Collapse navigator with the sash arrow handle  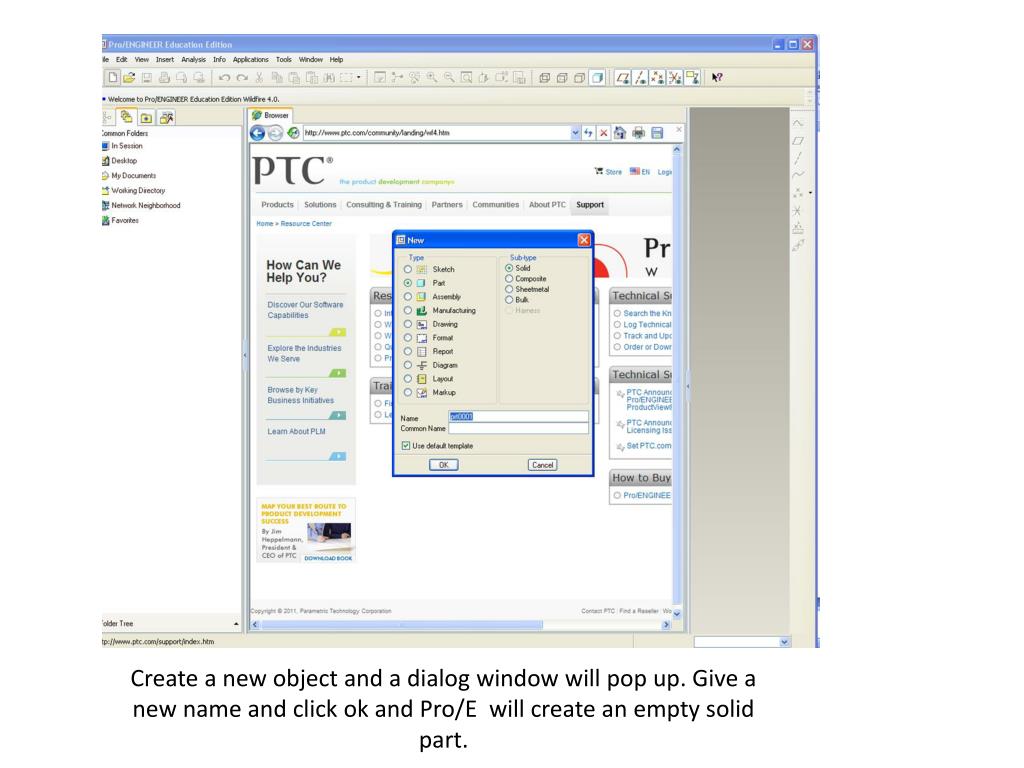tap(245, 356)
